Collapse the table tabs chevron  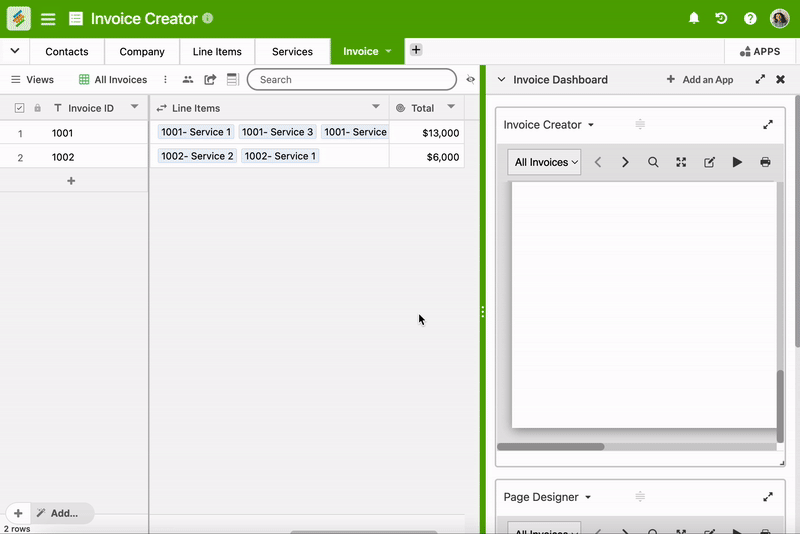click(15, 50)
